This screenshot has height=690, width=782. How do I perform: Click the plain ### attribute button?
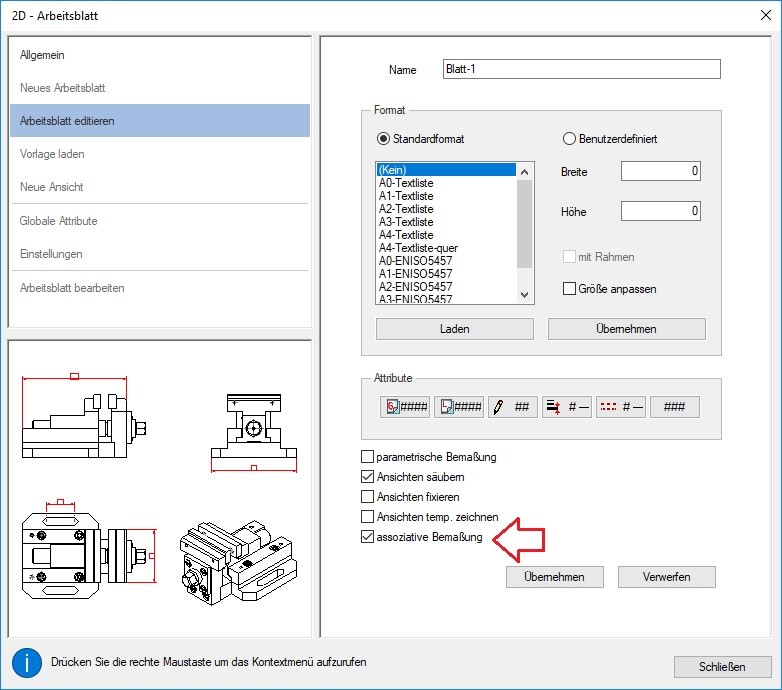(x=675, y=407)
